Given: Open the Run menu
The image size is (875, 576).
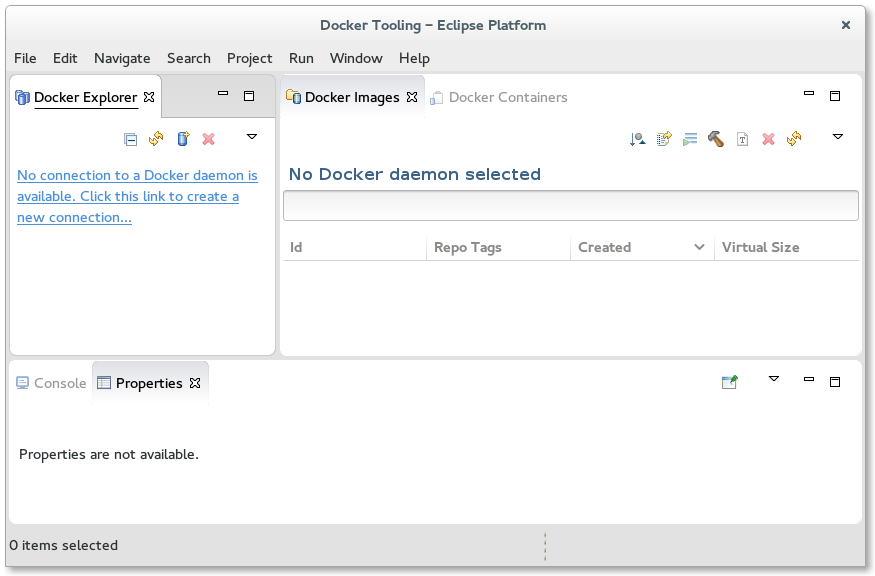Looking at the screenshot, I should click(x=301, y=58).
